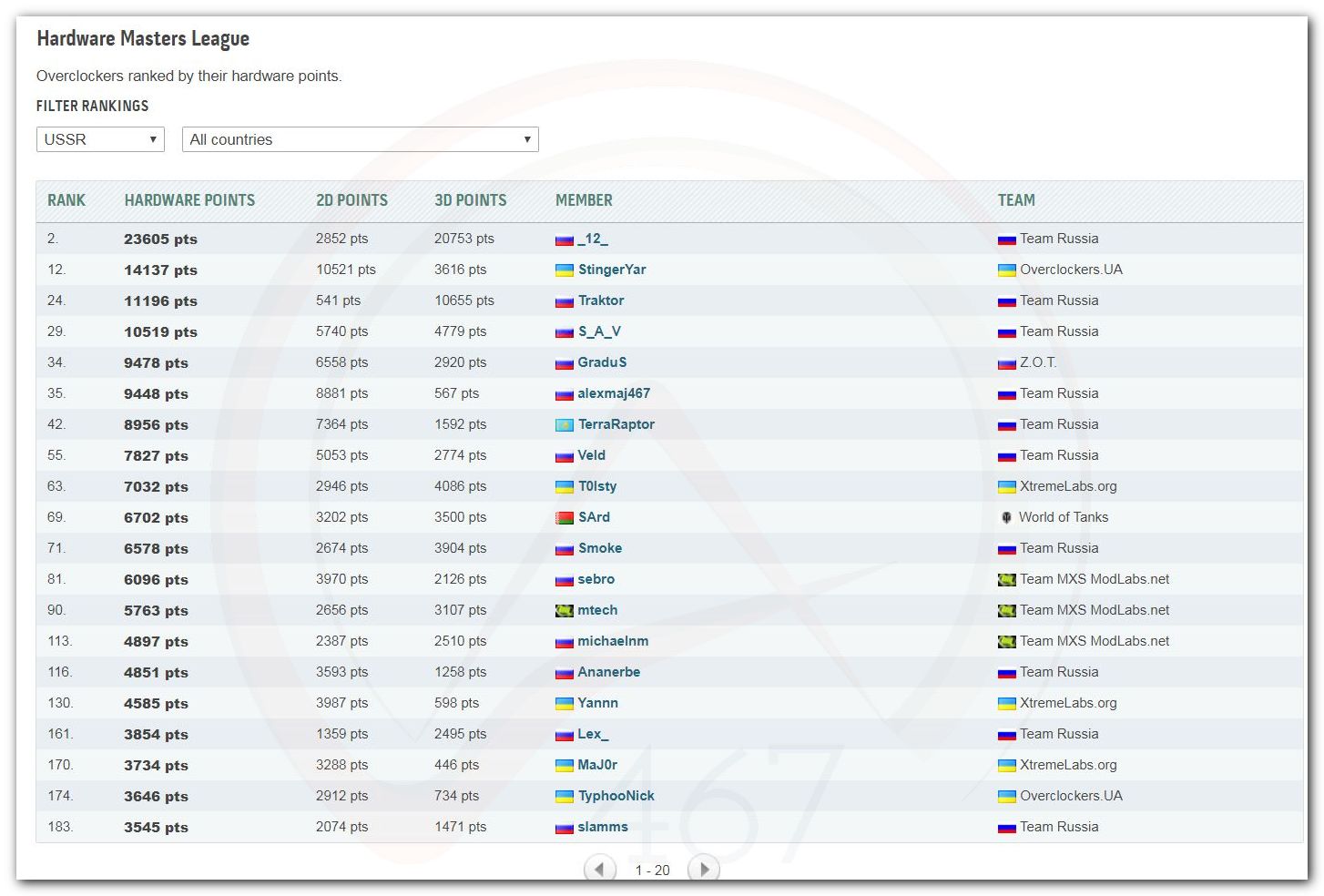The width and height of the screenshot is (1324, 896).
Task: Click the Belarus flag beside SArd
Action: coord(565,518)
